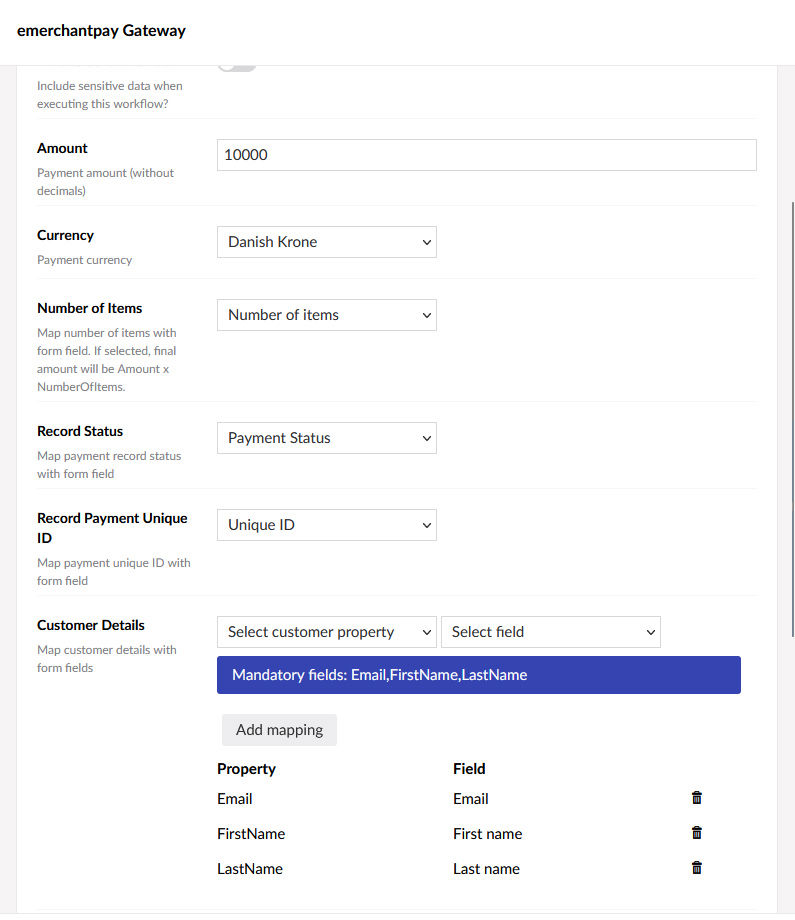The width and height of the screenshot is (795, 920).
Task: Open the Select customer property dropdown
Action: pyautogui.click(x=327, y=632)
